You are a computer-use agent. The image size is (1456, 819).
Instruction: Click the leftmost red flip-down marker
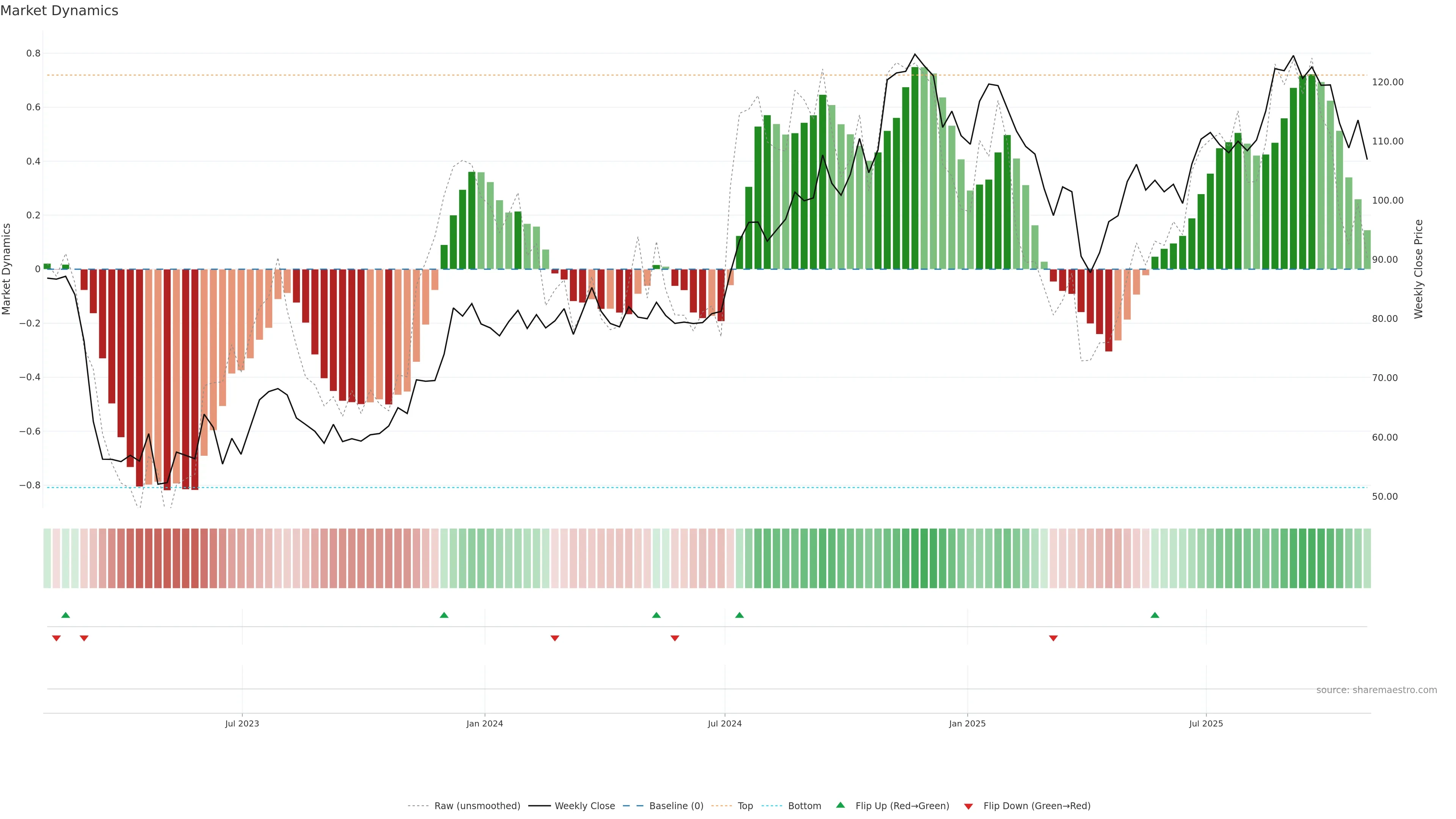[56, 638]
